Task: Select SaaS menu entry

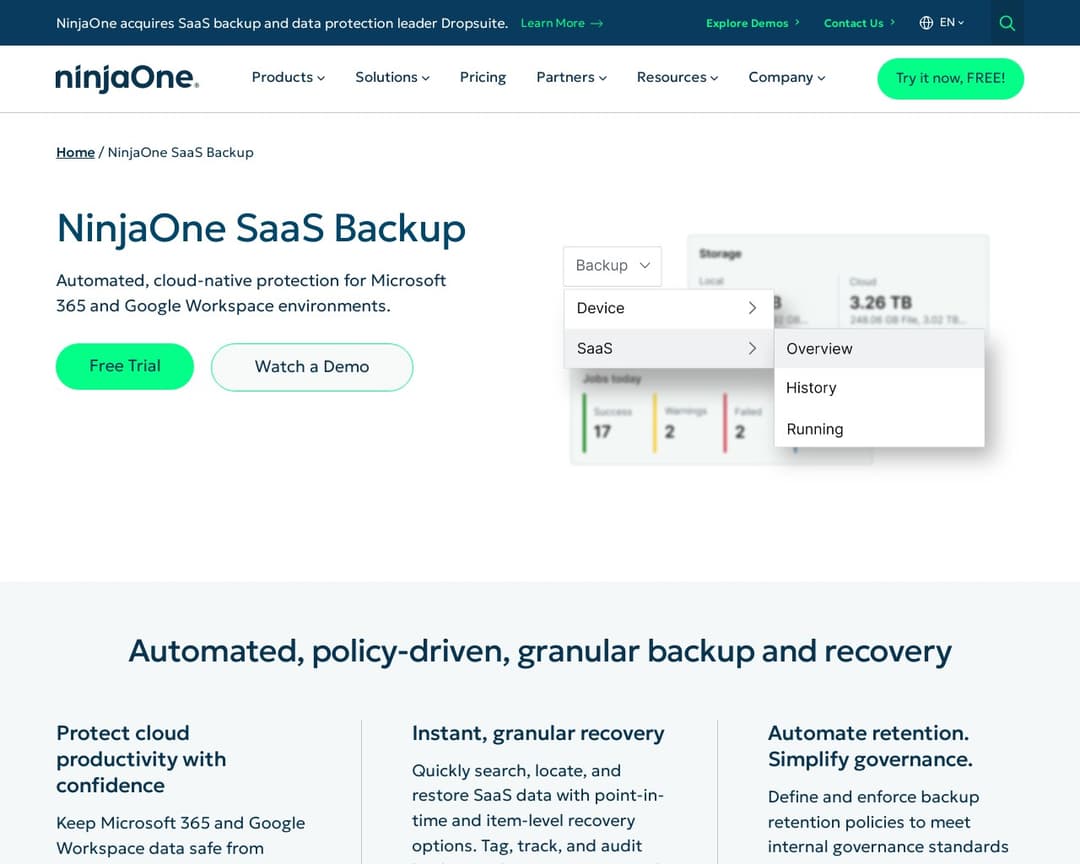Action: [x=668, y=348]
